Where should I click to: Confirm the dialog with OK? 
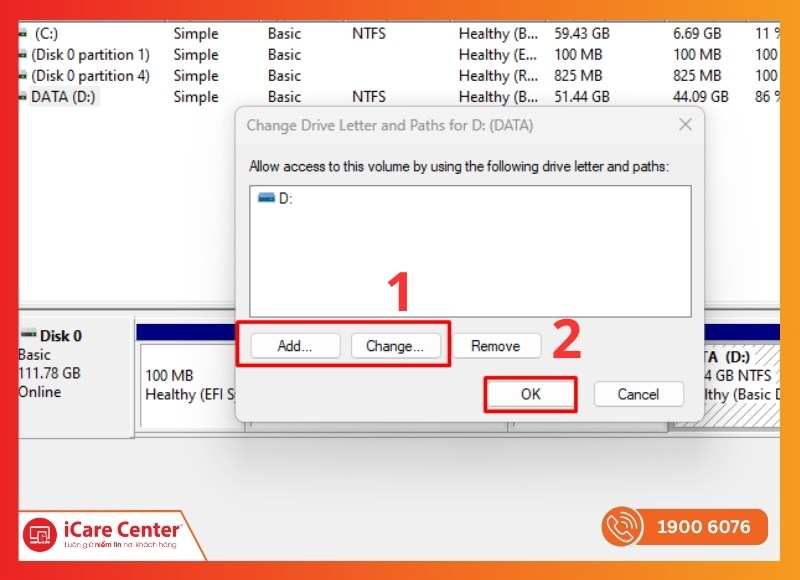click(x=530, y=394)
